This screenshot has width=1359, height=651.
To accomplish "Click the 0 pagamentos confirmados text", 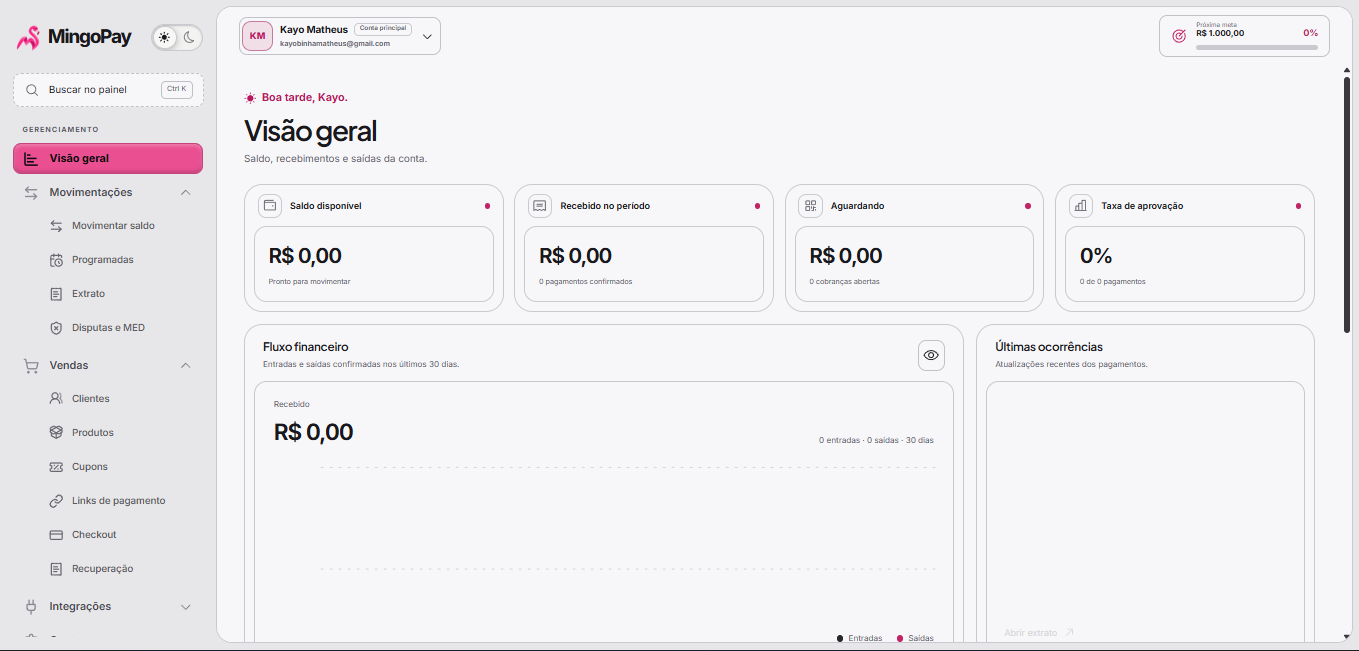I will coord(586,282).
